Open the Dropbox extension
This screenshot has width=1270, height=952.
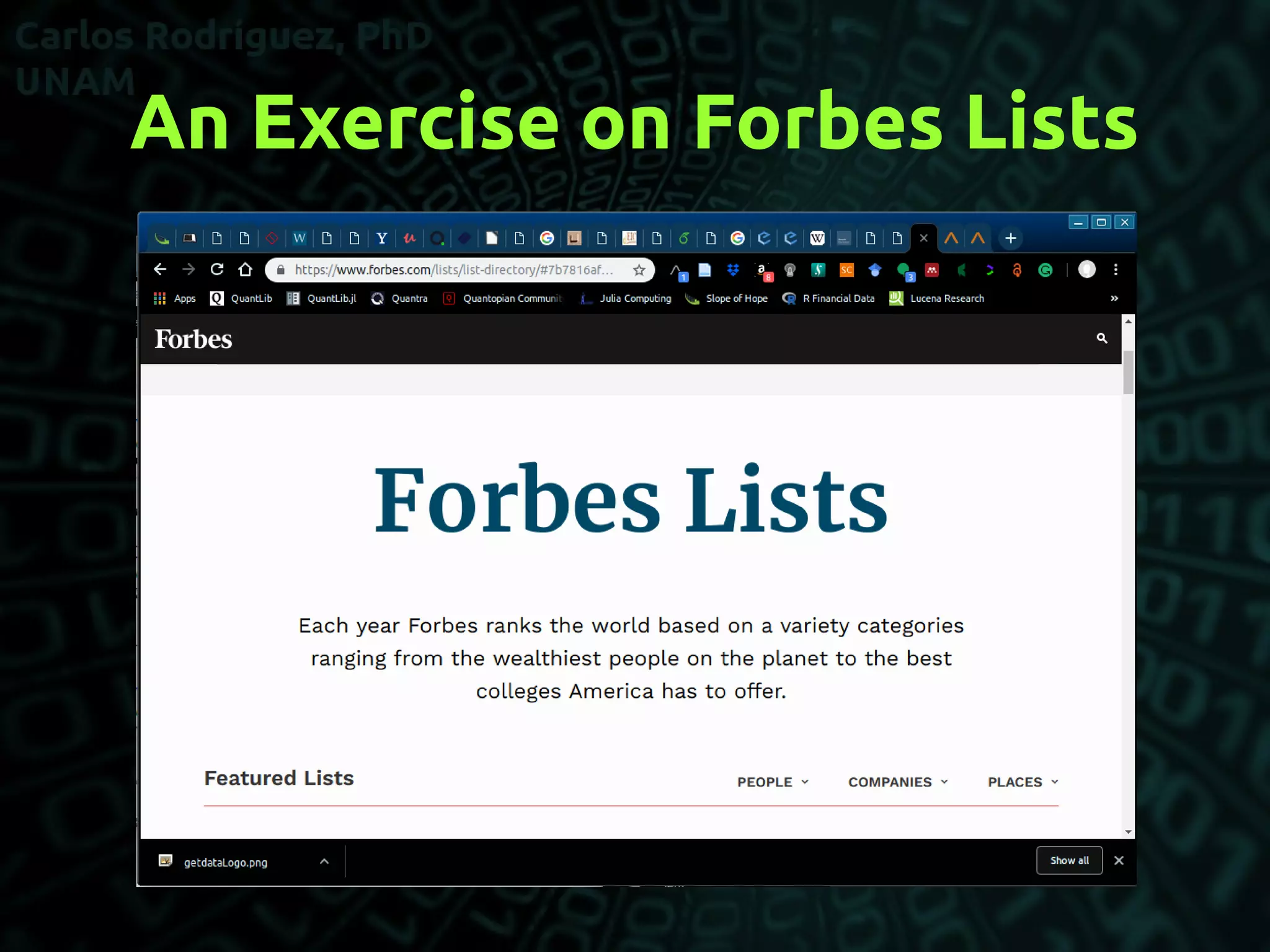point(733,270)
